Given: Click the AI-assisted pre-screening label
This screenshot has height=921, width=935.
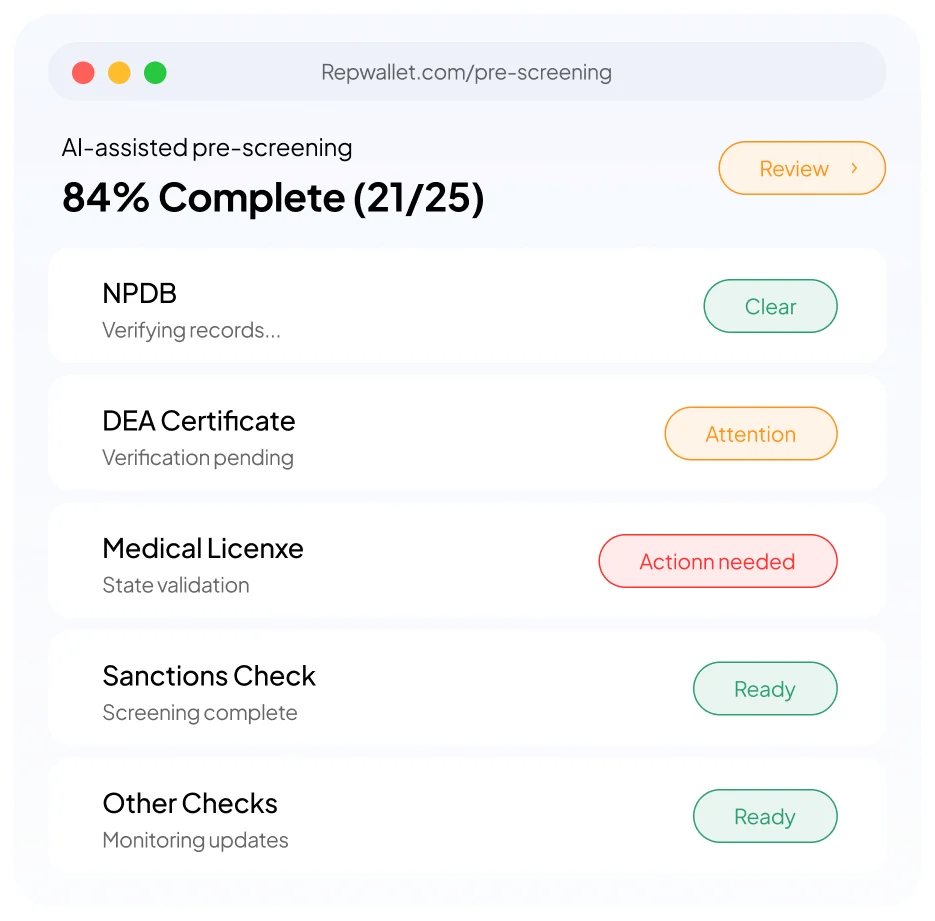Looking at the screenshot, I should coord(207,148).
